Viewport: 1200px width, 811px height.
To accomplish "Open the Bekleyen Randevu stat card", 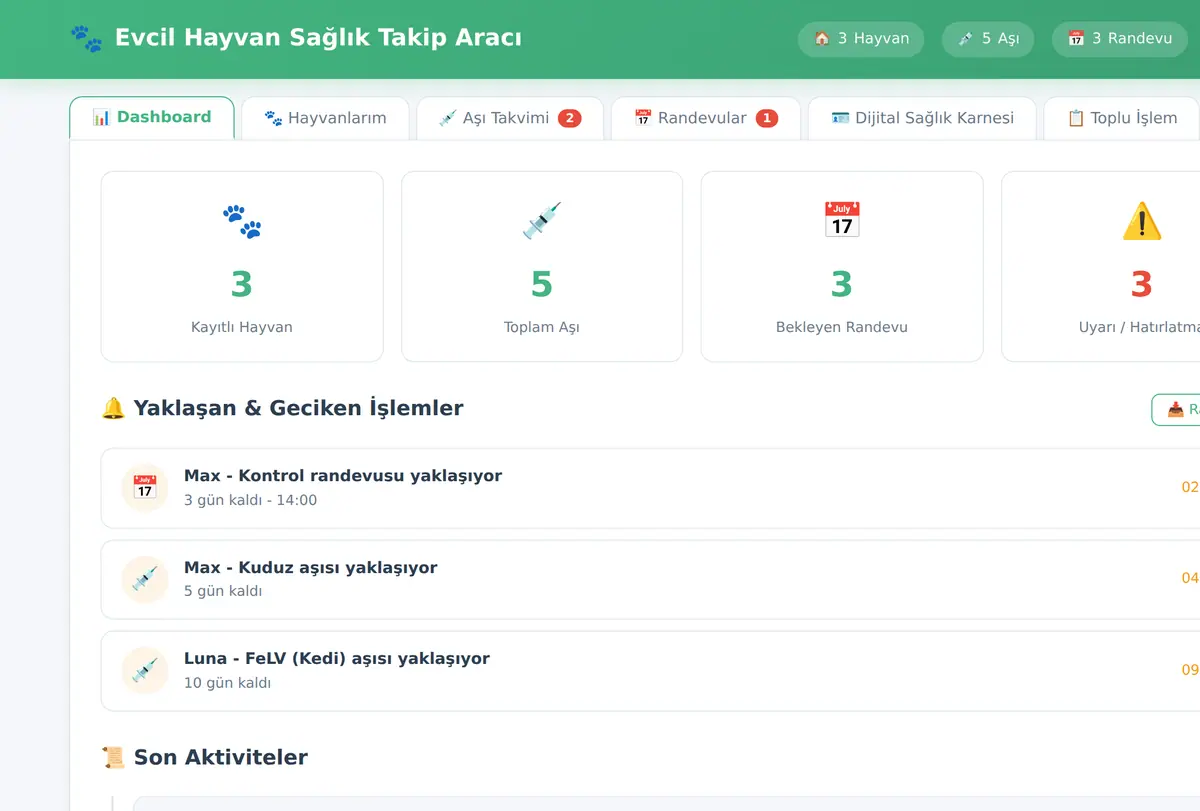I will click(x=842, y=266).
